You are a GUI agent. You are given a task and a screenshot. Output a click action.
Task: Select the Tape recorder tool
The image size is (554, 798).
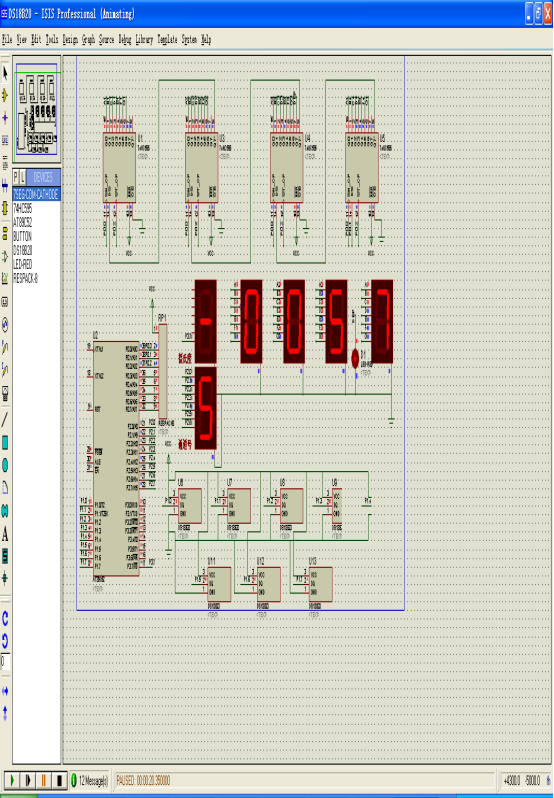click(x=5, y=302)
